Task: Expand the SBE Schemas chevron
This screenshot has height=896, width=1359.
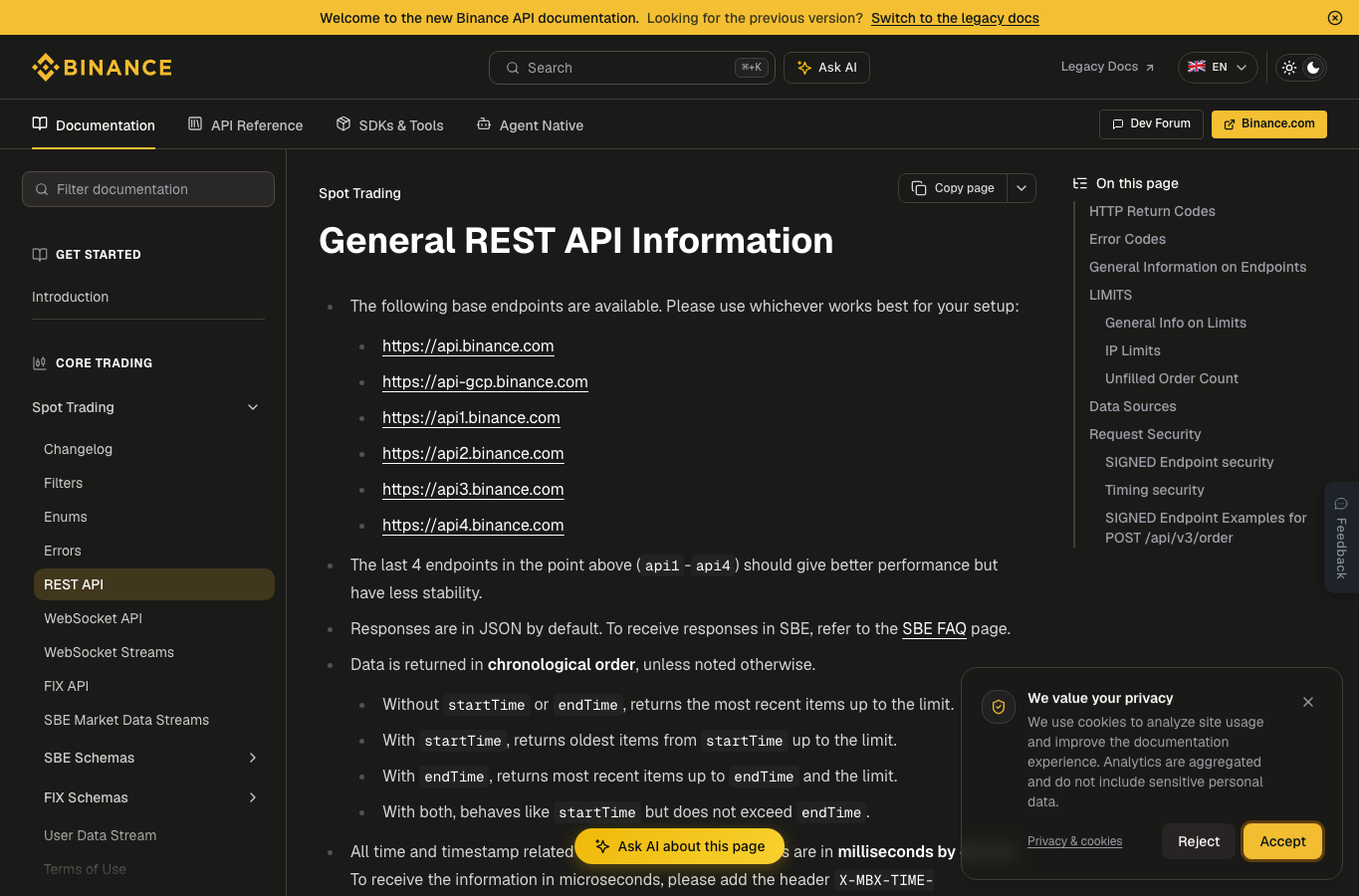Action: click(x=253, y=758)
